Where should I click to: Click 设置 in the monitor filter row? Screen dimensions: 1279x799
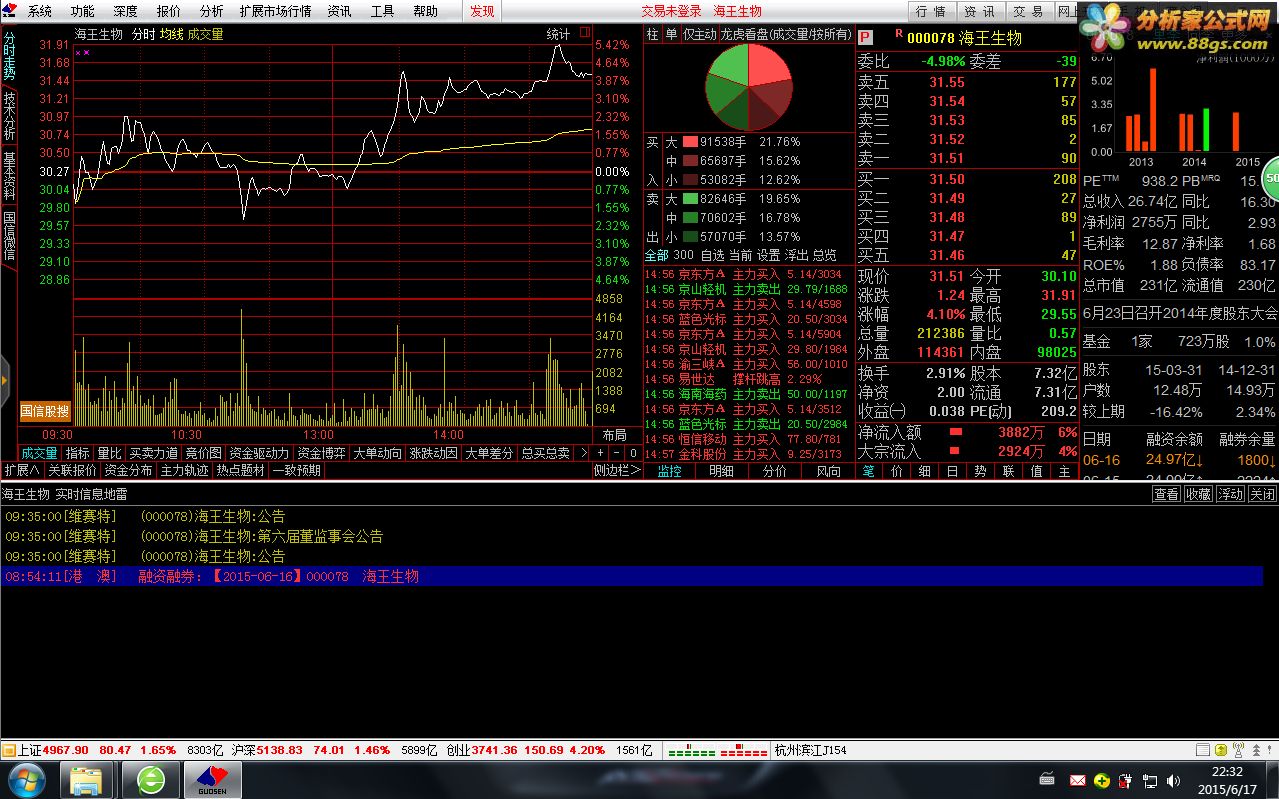(768, 255)
